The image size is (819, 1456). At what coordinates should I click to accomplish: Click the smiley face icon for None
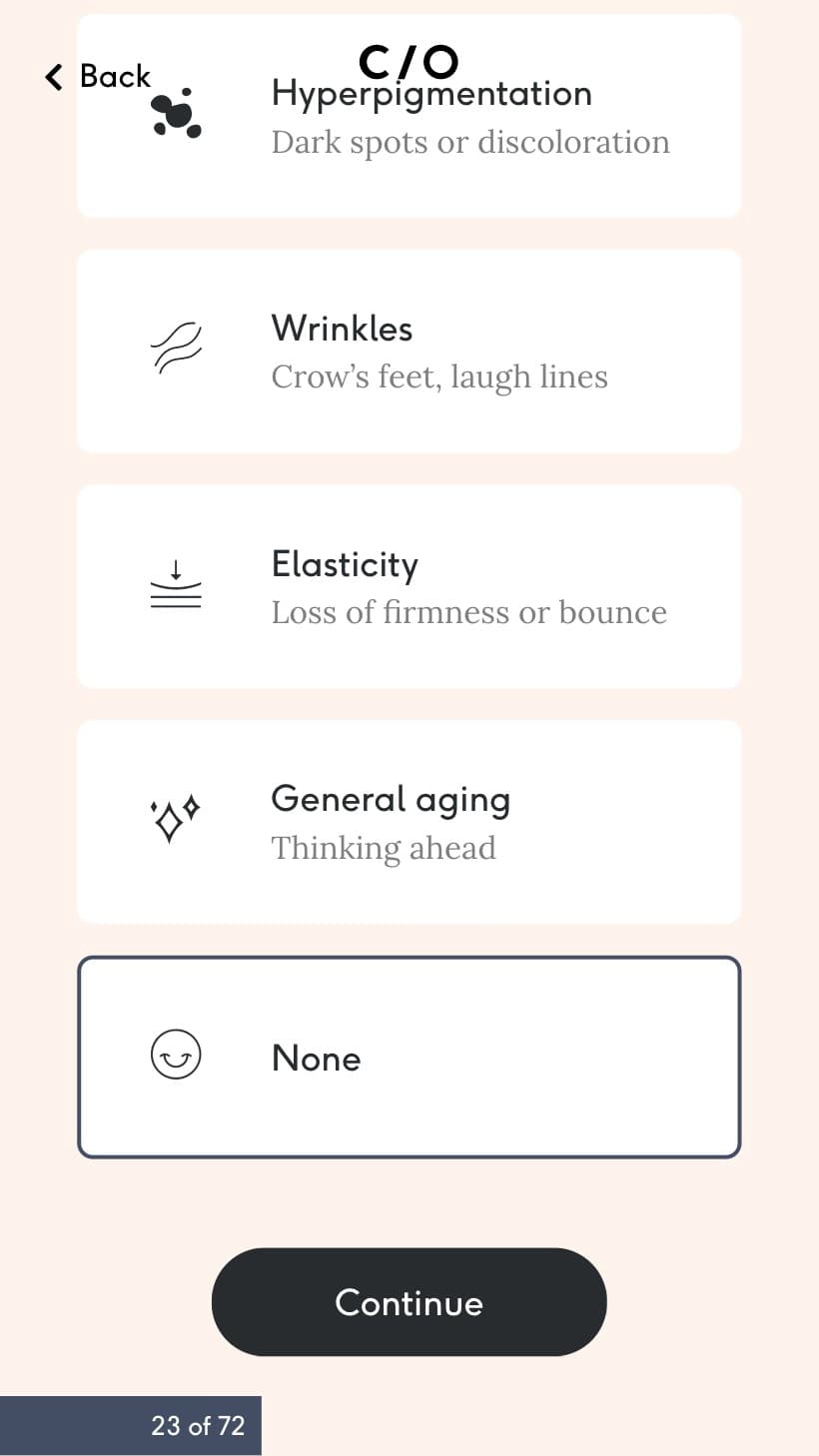[x=176, y=1056]
